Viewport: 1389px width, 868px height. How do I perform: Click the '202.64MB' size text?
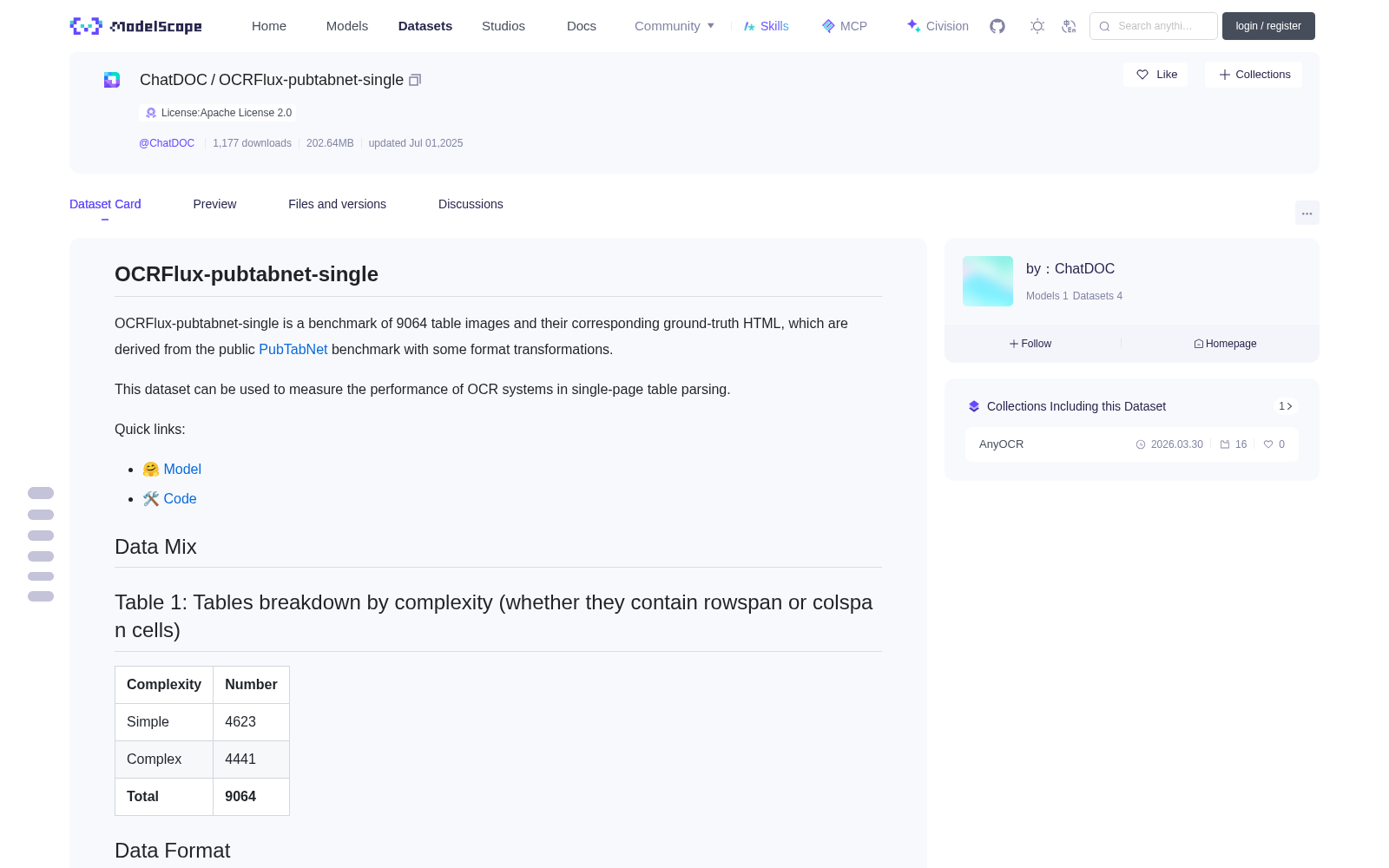pyautogui.click(x=330, y=143)
